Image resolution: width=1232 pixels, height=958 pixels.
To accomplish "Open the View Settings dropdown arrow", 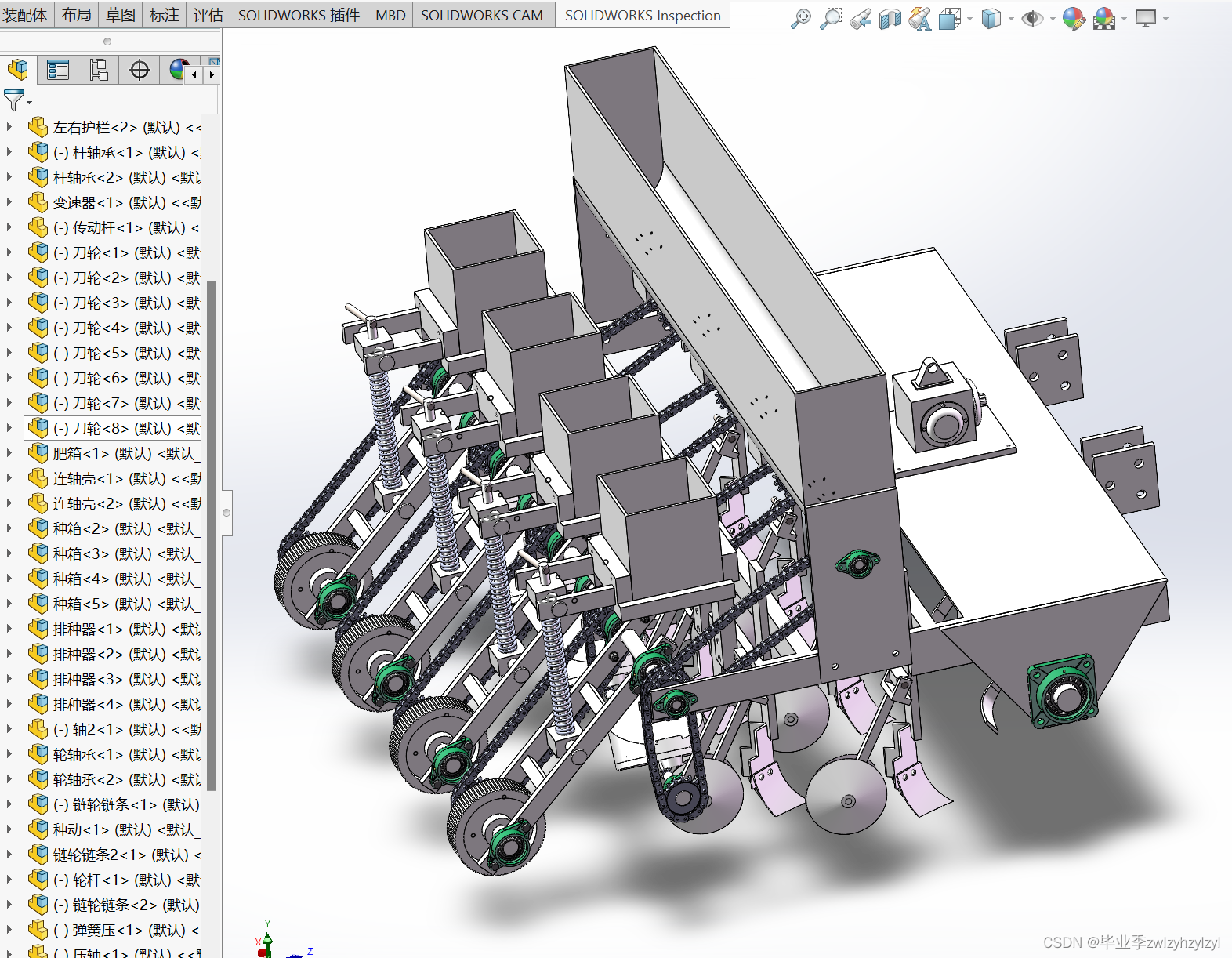I will 1165,19.
